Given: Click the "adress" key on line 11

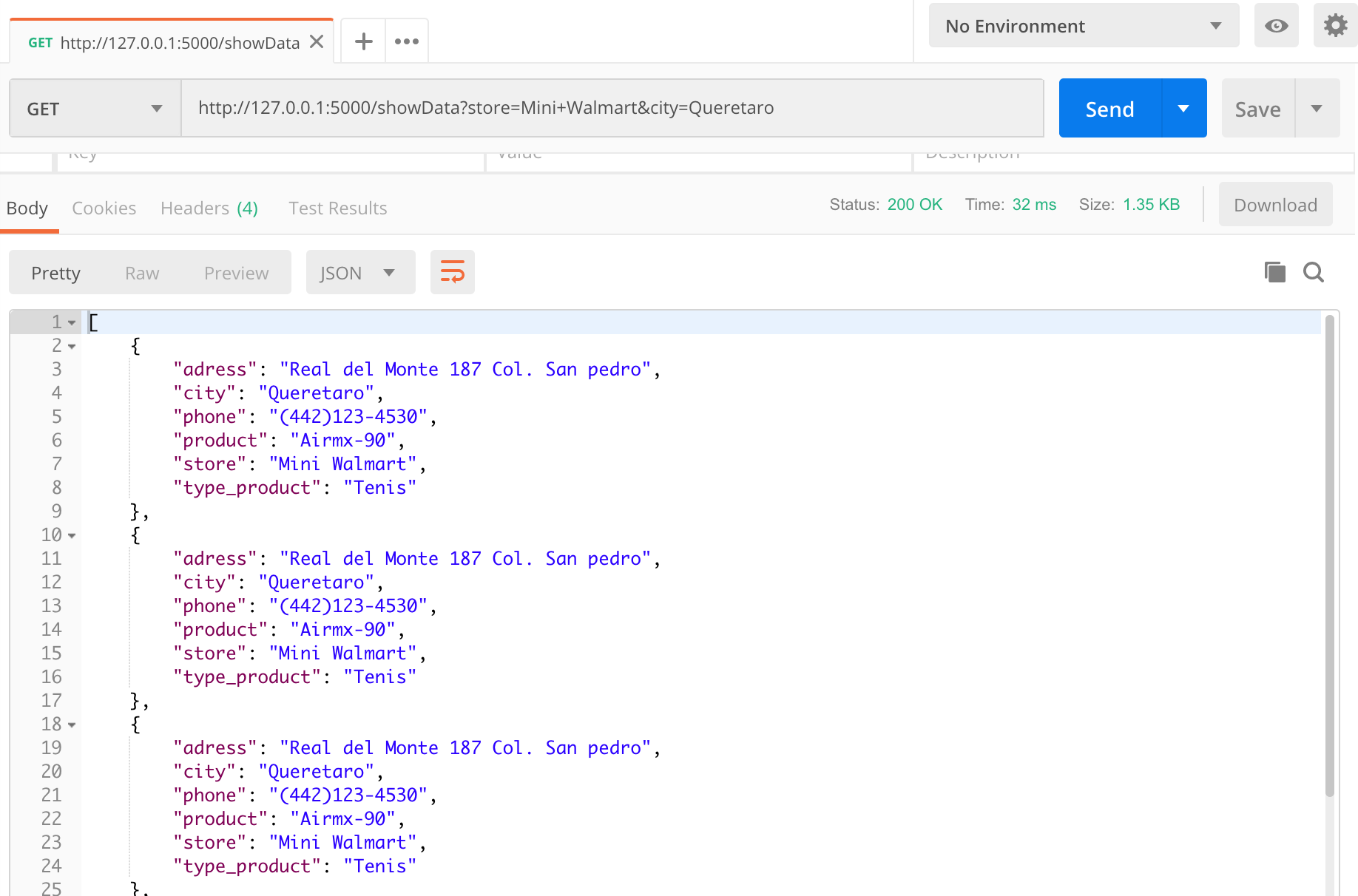Looking at the screenshot, I should point(215,559).
